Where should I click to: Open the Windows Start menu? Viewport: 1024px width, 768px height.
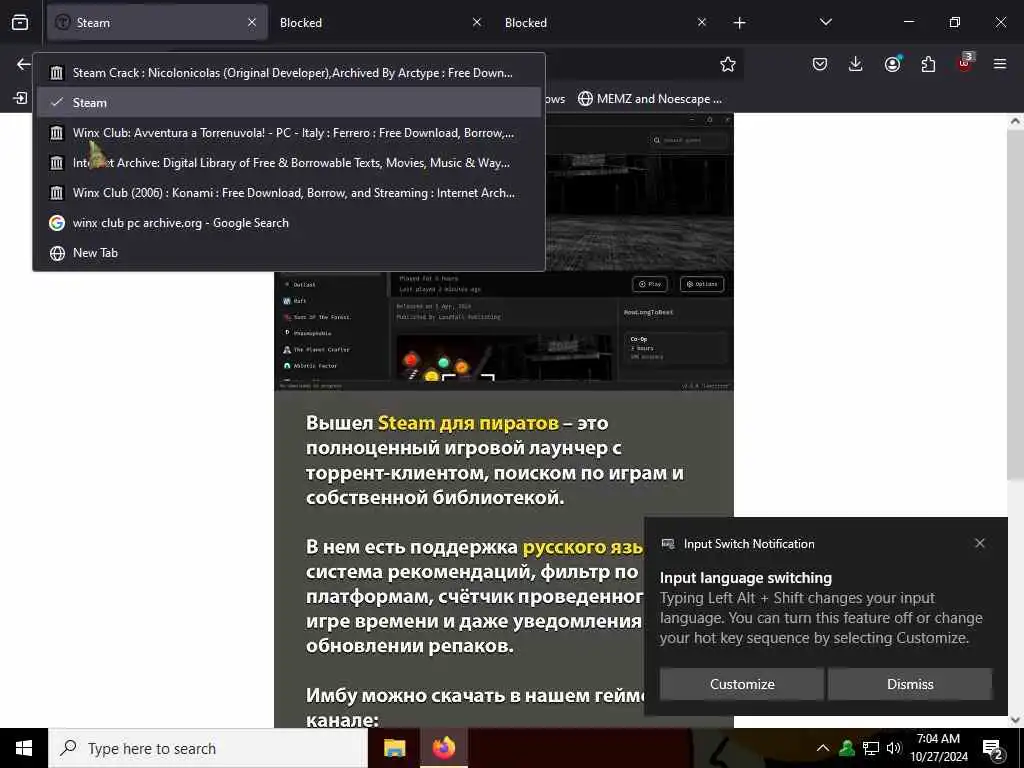[24, 748]
